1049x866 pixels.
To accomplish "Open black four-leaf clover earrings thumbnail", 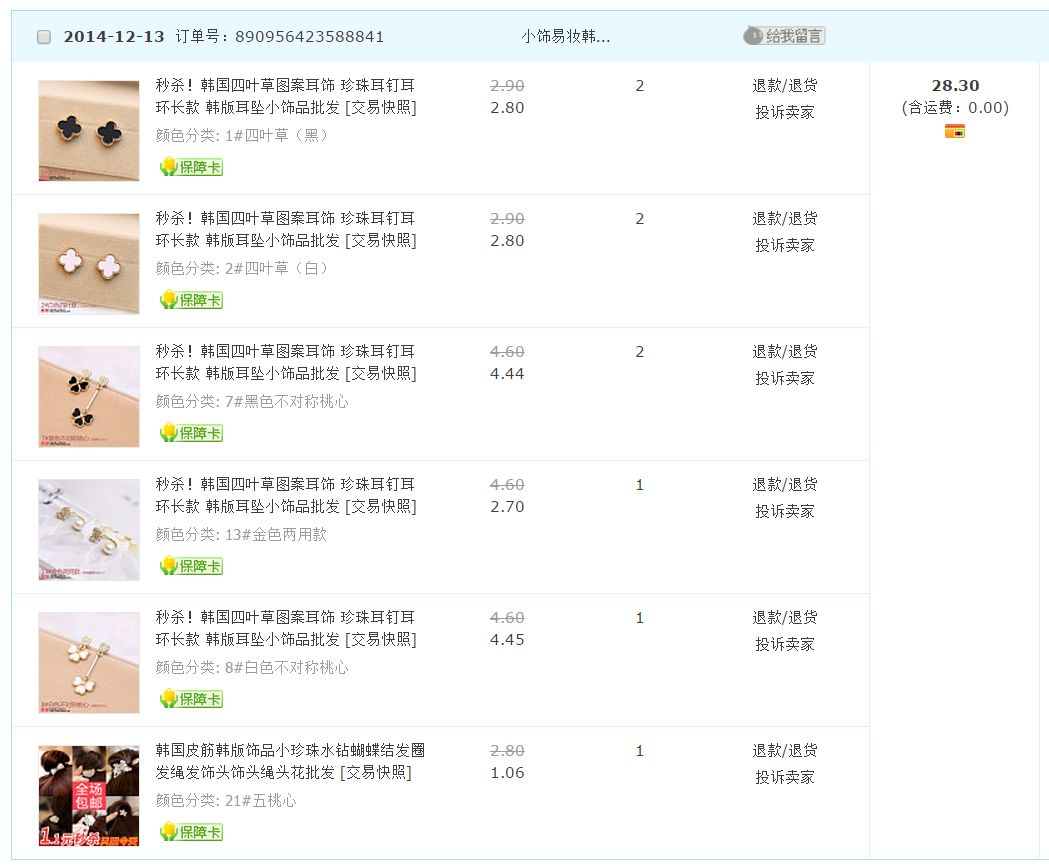I will click(89, 130).
